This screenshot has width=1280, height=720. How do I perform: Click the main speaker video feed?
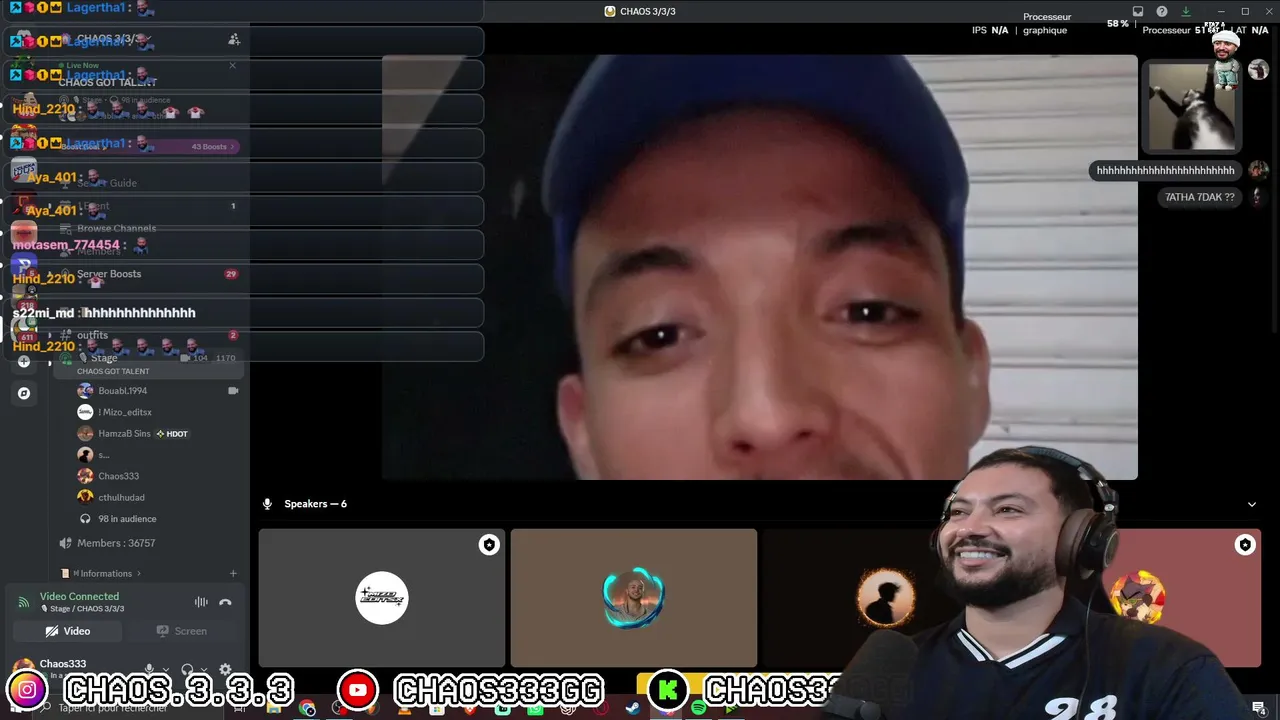coord(760,267)
